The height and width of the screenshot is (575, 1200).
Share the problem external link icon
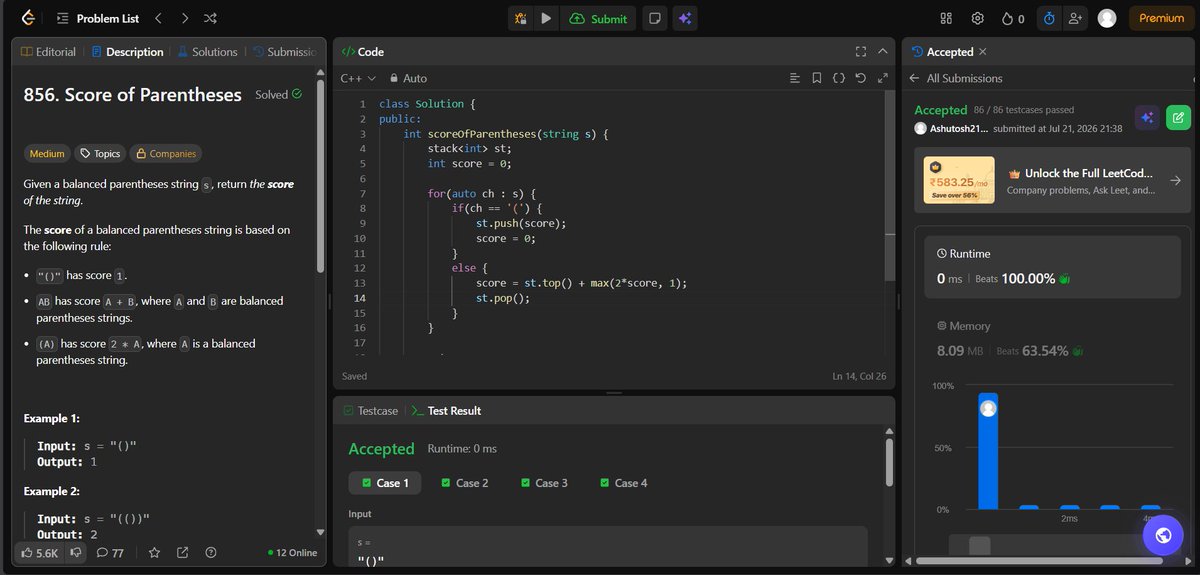pos(182,552)
